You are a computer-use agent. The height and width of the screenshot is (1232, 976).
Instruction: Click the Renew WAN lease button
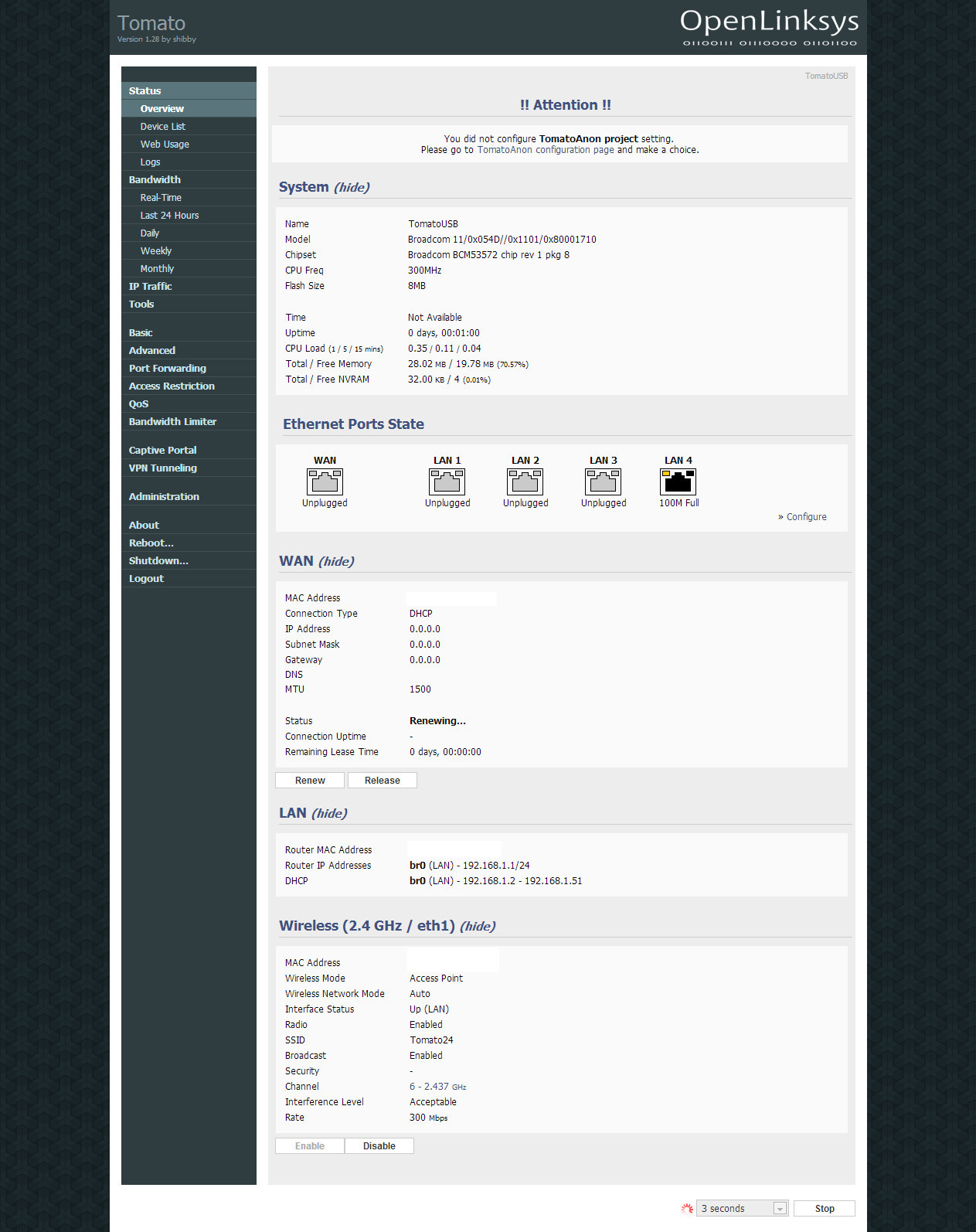[310, 781]
